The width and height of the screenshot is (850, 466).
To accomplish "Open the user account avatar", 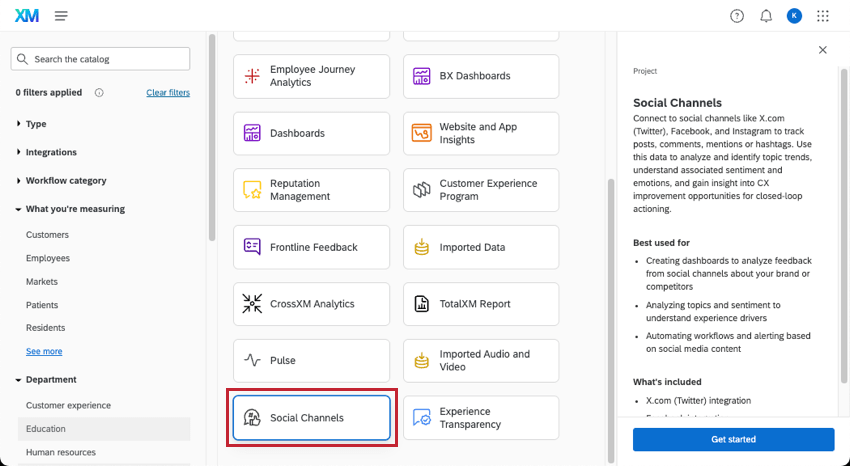I will pyautogui.click(x=794, y=16).
